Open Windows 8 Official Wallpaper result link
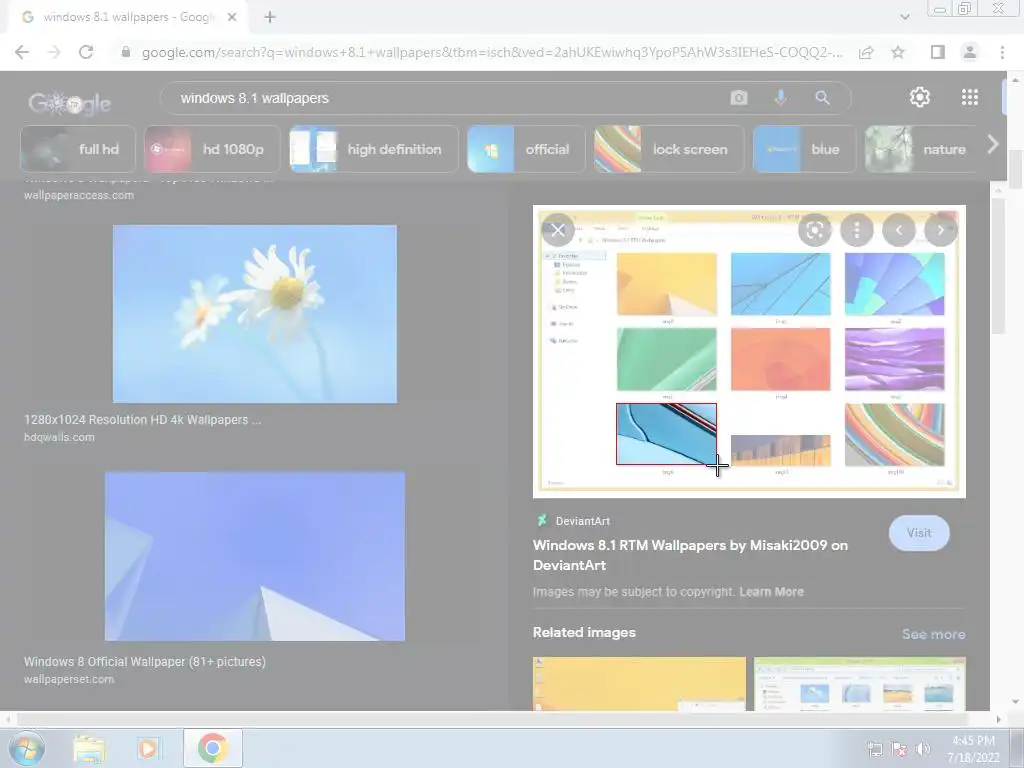Image resolution: width=1024 pixels, height=768 pixels. click(145, 662)
